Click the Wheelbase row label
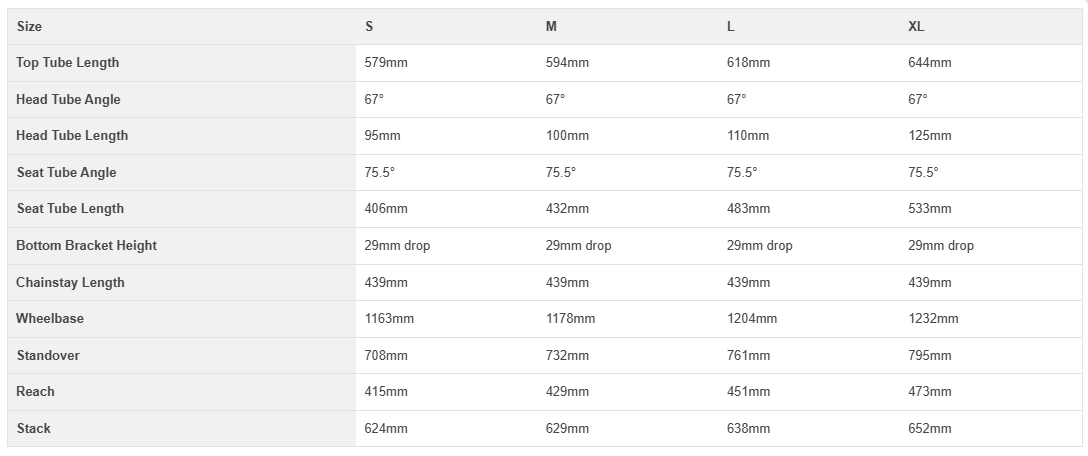 [50, 318]
